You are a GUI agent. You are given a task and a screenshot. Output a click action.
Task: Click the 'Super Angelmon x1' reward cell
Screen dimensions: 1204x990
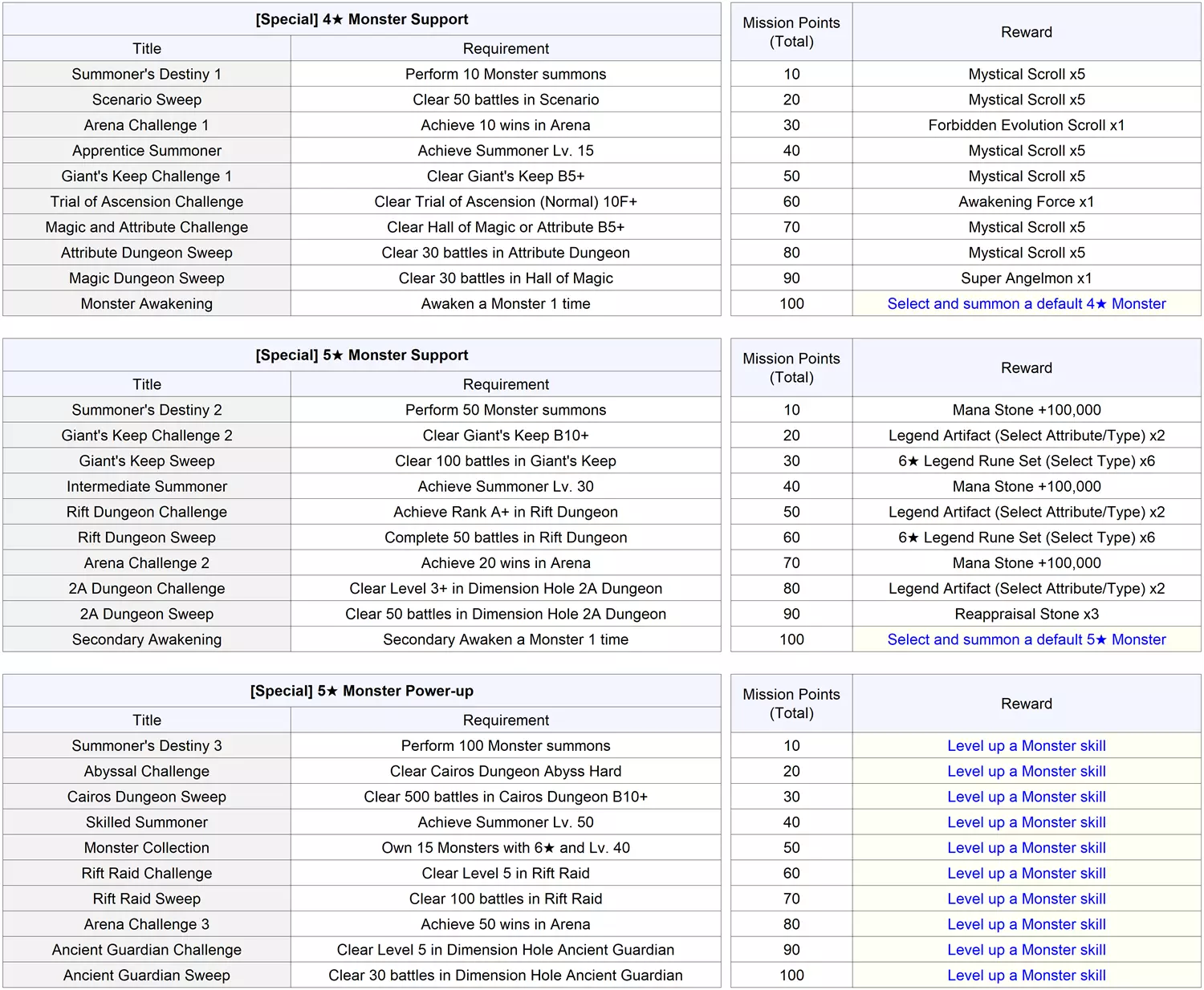(1026, 278)
